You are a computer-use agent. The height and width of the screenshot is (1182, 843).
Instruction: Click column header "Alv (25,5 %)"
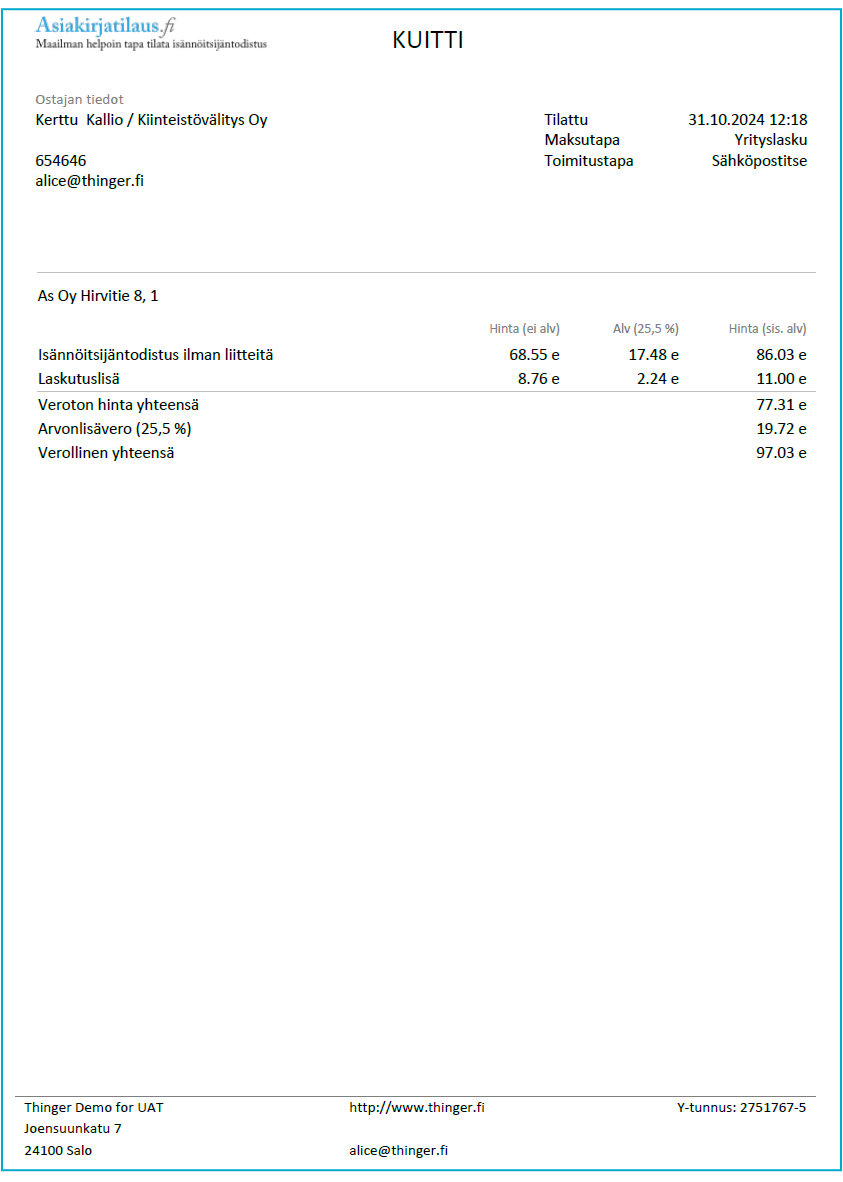click(x=645, y=329)
